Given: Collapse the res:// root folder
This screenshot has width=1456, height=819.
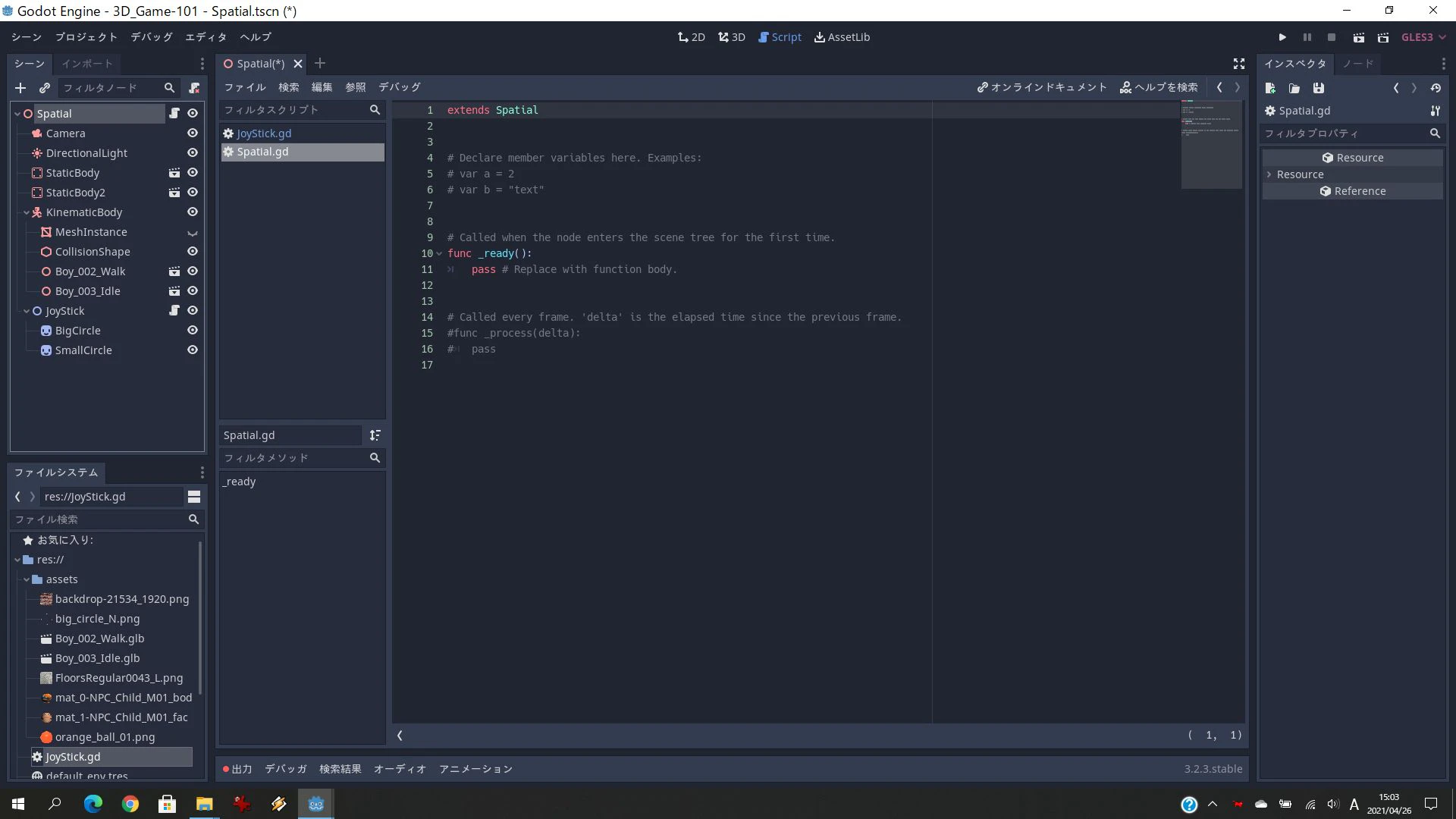Looking at the screenshot, I should [x=17, y=560].
